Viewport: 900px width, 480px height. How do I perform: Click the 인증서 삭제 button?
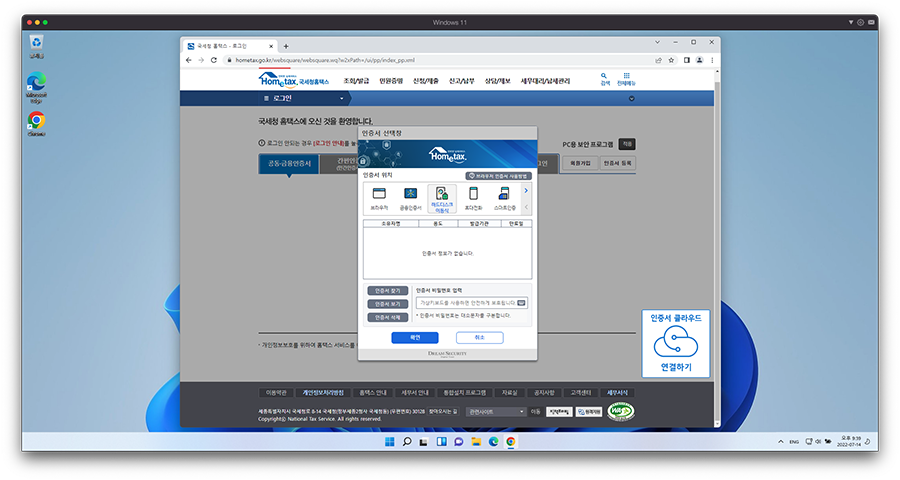[x=387, y=317]
